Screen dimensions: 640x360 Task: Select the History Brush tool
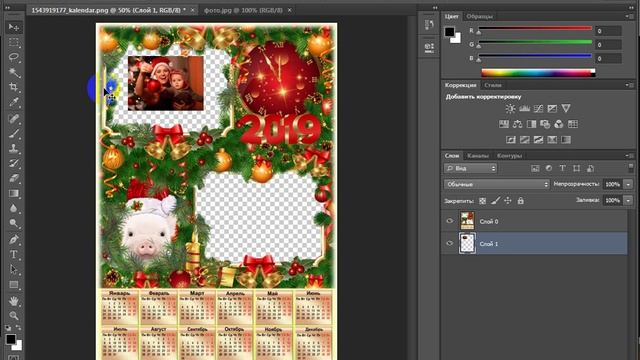14,163
